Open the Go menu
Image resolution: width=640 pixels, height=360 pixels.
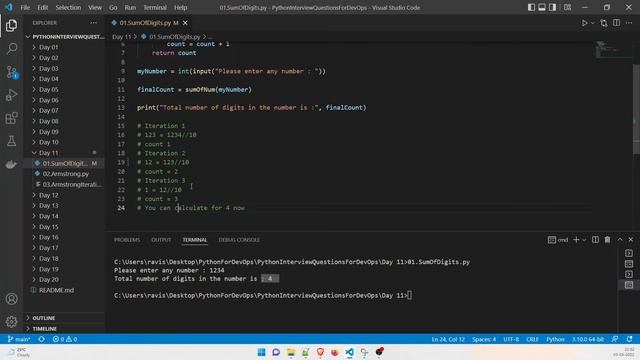click(113, 7)
